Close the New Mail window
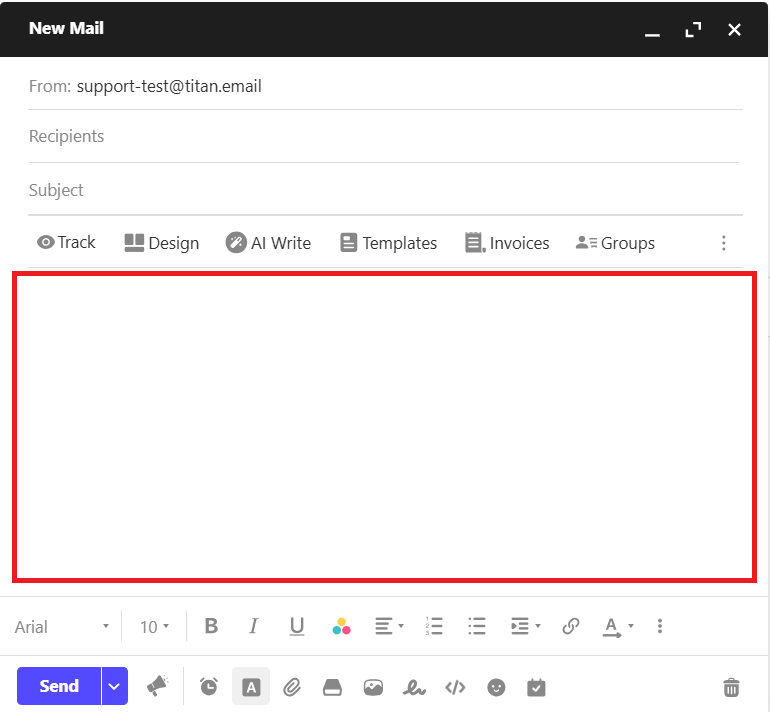Screen dimensions: 770x712 (734, 30)
